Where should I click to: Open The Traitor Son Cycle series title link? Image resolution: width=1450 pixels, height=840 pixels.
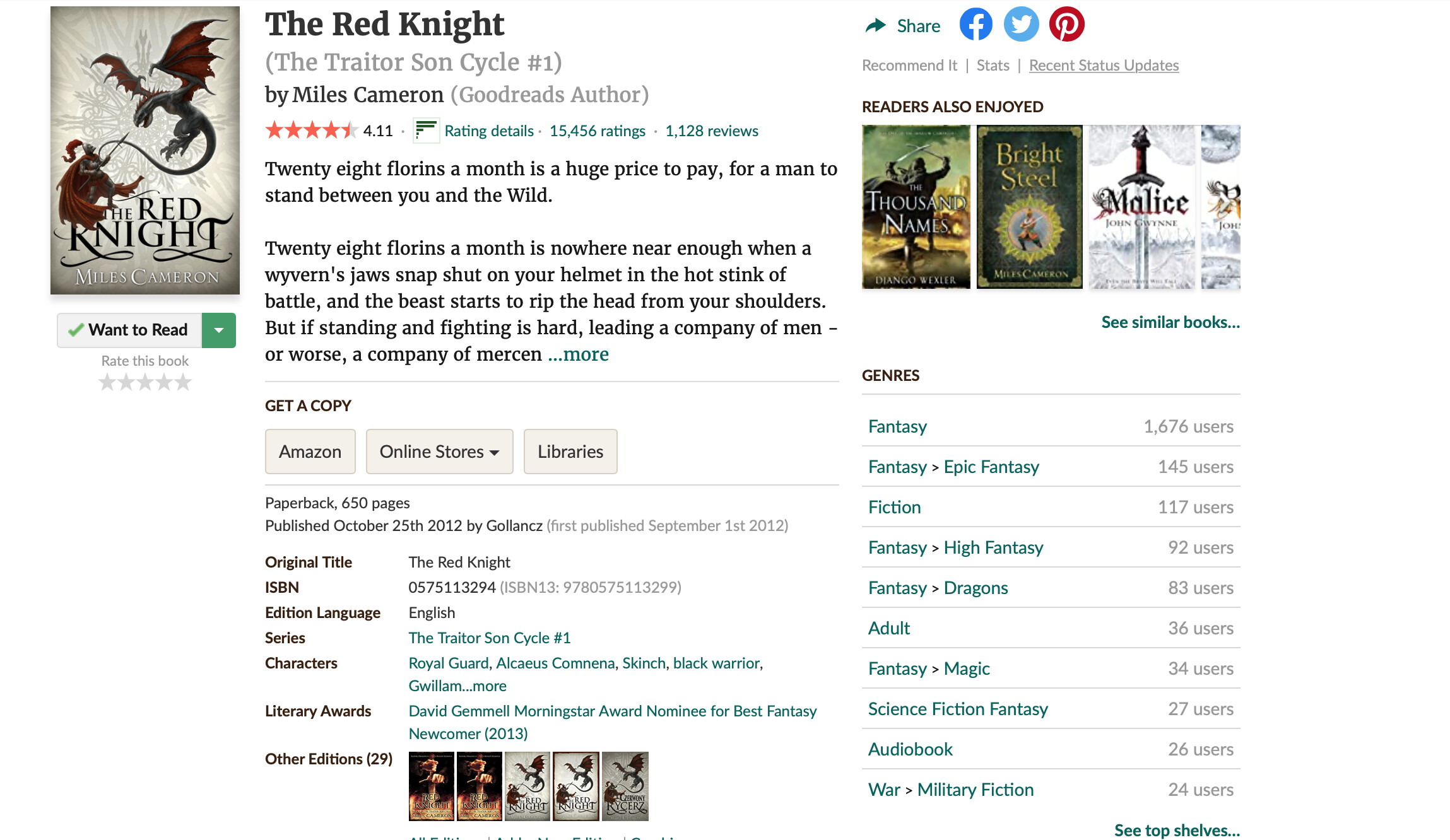tap(413, 62)
